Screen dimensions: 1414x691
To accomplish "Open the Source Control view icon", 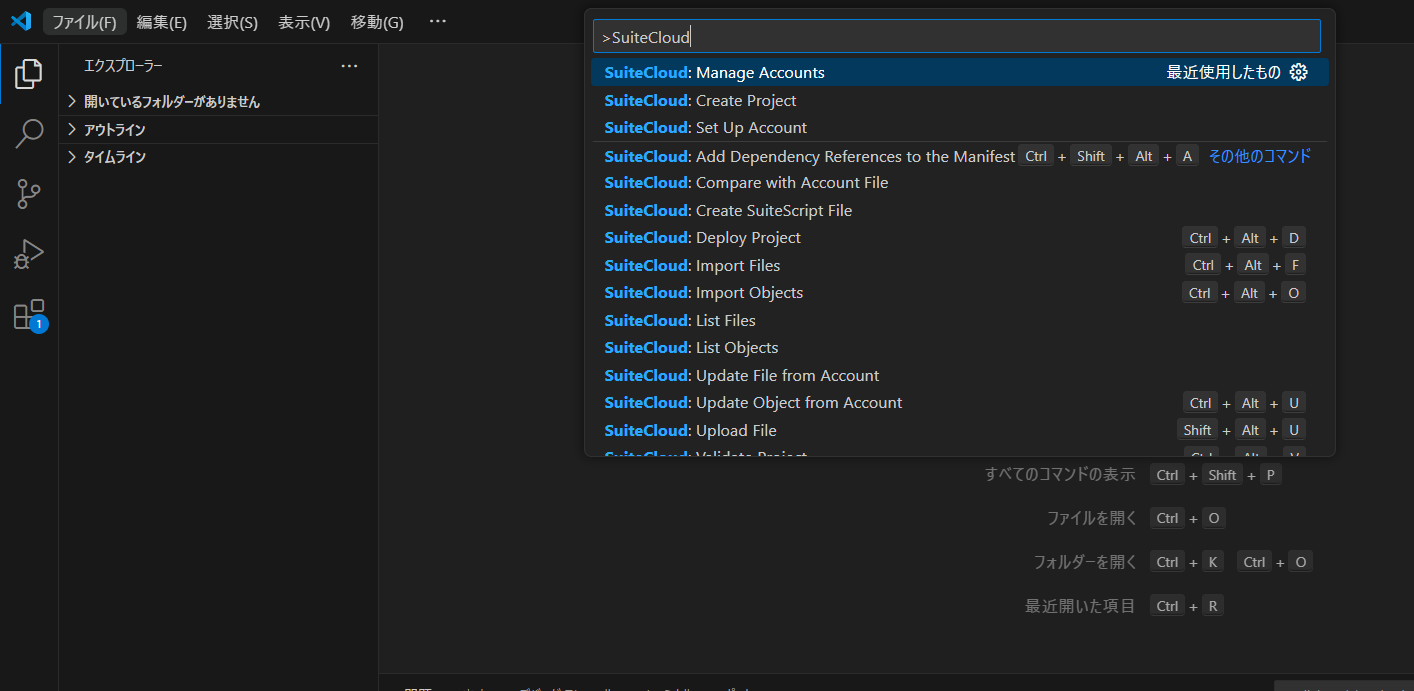I will (29, 194).
